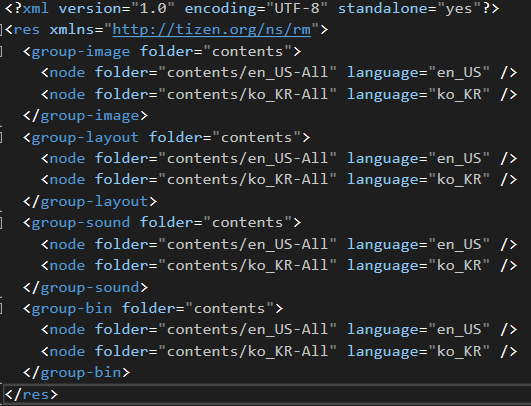Open the http://tizen.org/ns/rm namespace link

point(212,30)
